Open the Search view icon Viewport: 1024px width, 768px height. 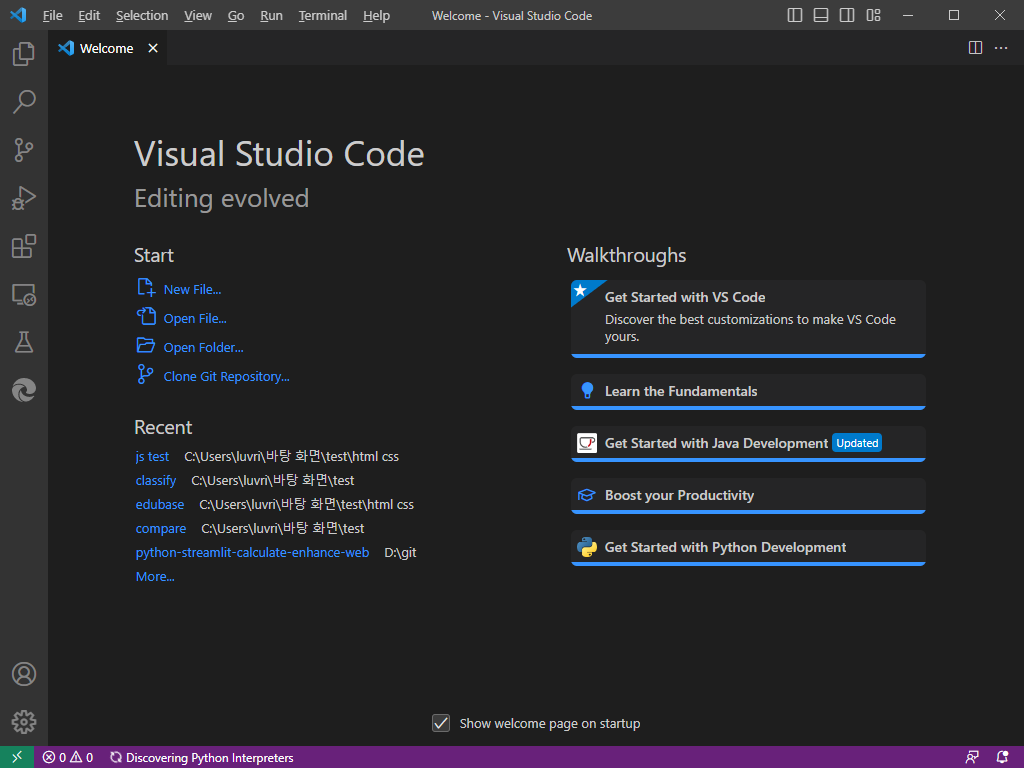coord(24,102)
